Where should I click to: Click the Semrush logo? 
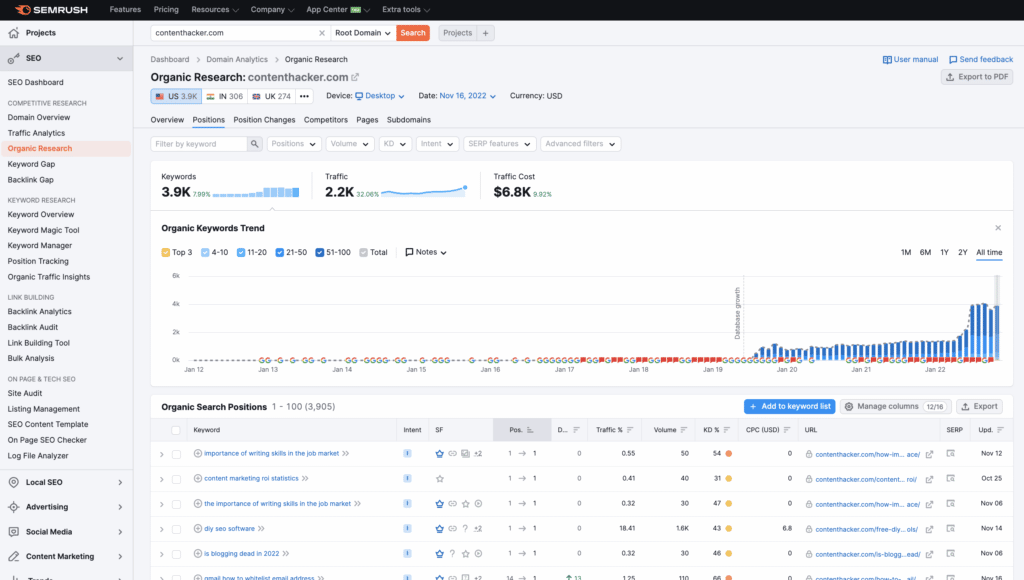(51, 10)
